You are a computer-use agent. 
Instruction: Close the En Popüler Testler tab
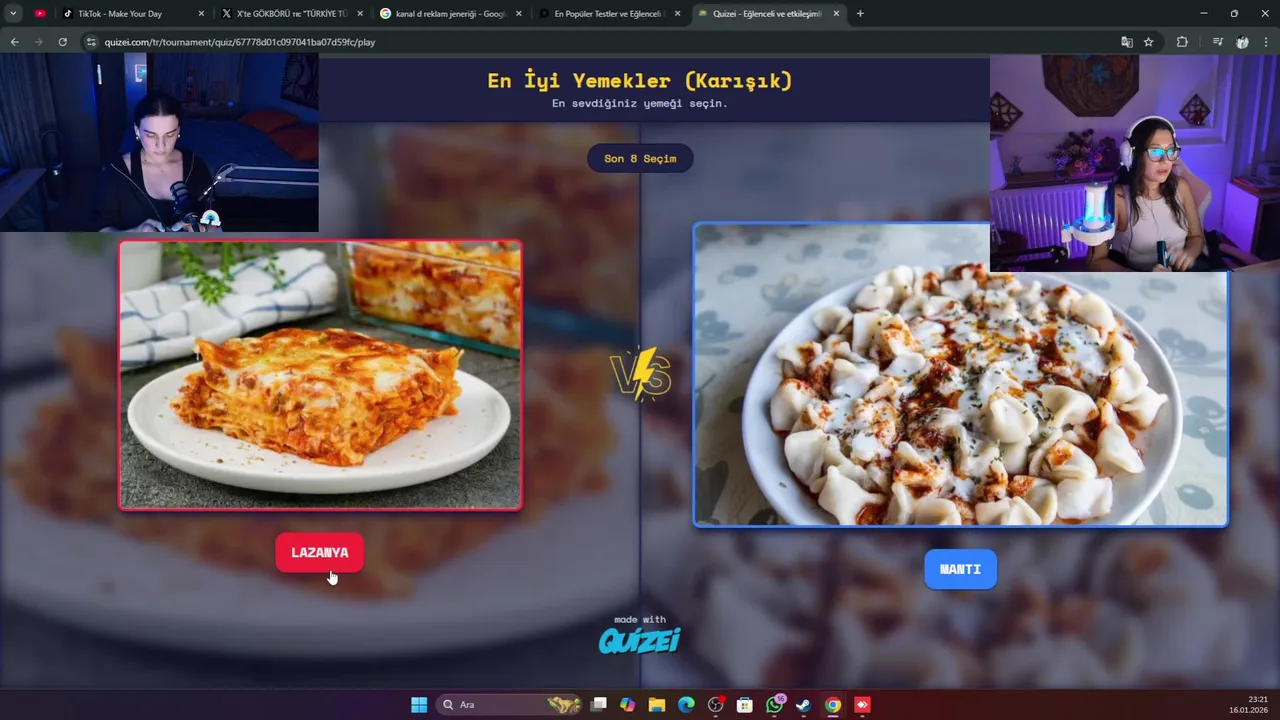pos(677,13)
